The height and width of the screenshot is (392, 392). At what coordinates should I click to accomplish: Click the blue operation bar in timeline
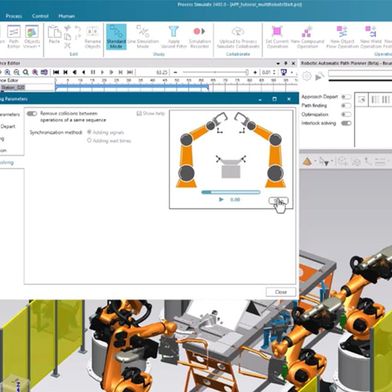click(132, 87)
